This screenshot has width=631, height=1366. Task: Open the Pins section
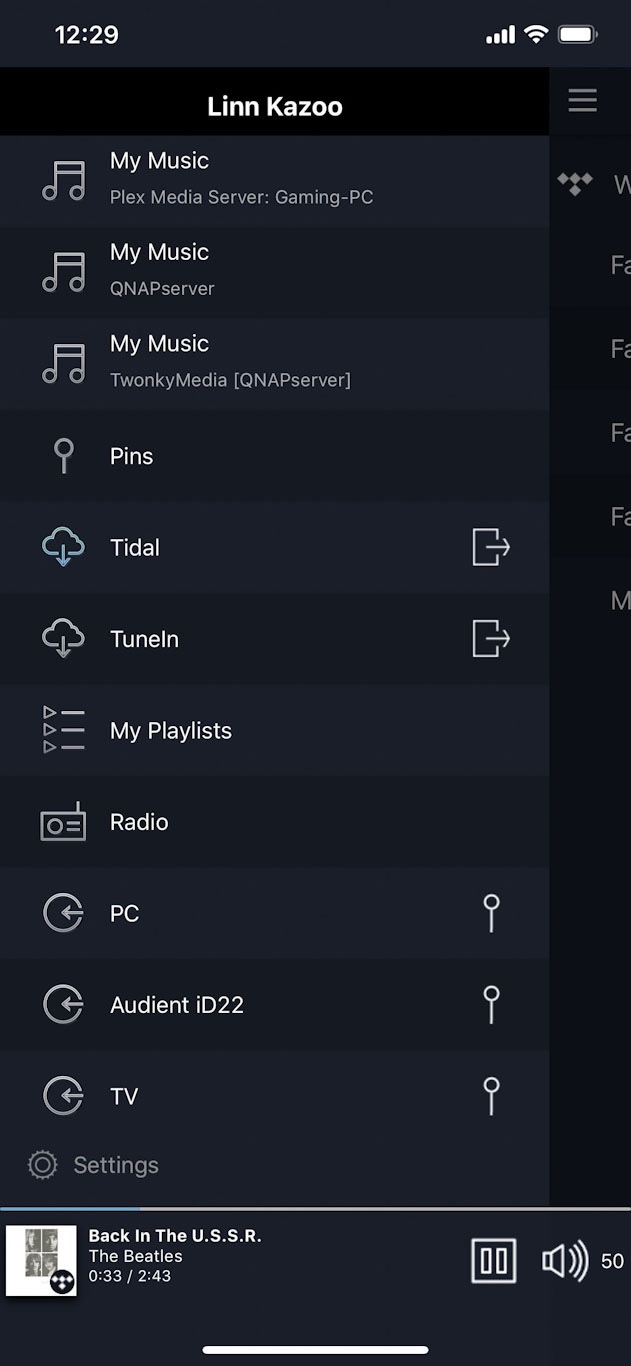pyautogui.click(x=132, y=456)
